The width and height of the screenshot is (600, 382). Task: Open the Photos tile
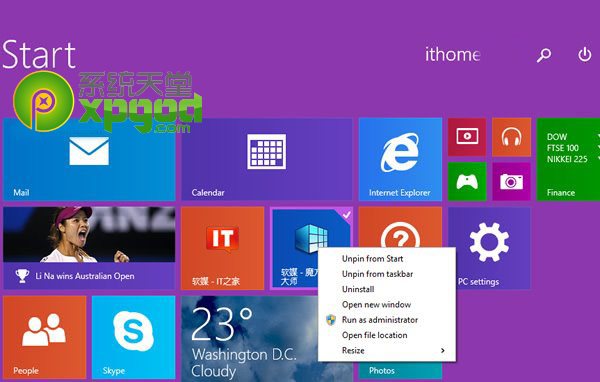pyautogui.click(x=400, y=370)
